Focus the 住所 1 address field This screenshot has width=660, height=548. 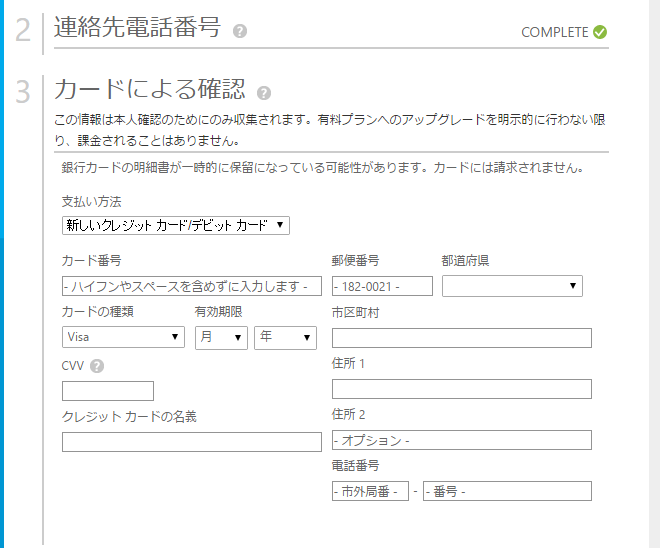461,389
